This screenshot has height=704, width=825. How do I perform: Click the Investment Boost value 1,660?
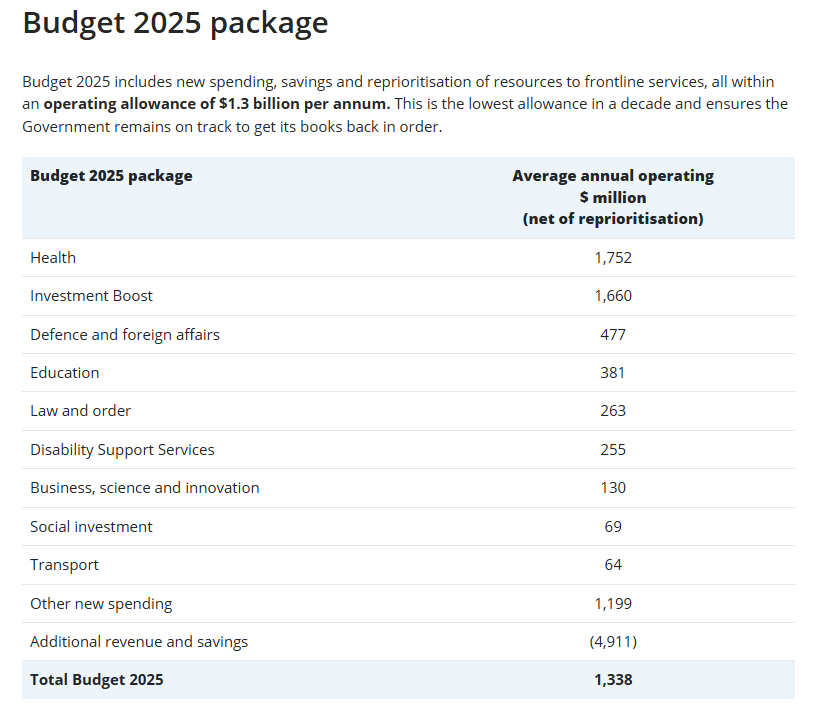[x=613, y=296]
